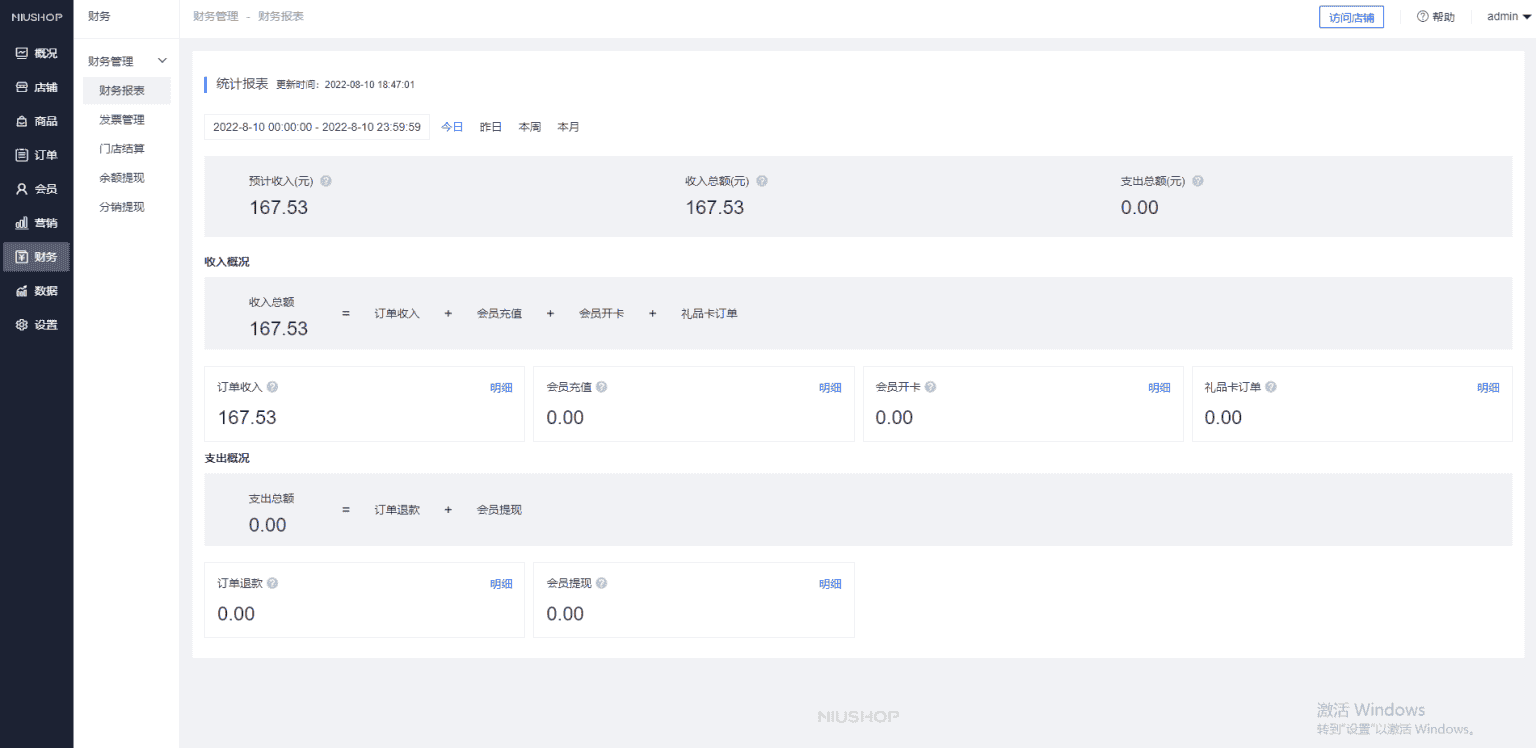Click the help icon beside 预计收入(元)
This screenshot has width=1536, height=748.
(326, 181)
